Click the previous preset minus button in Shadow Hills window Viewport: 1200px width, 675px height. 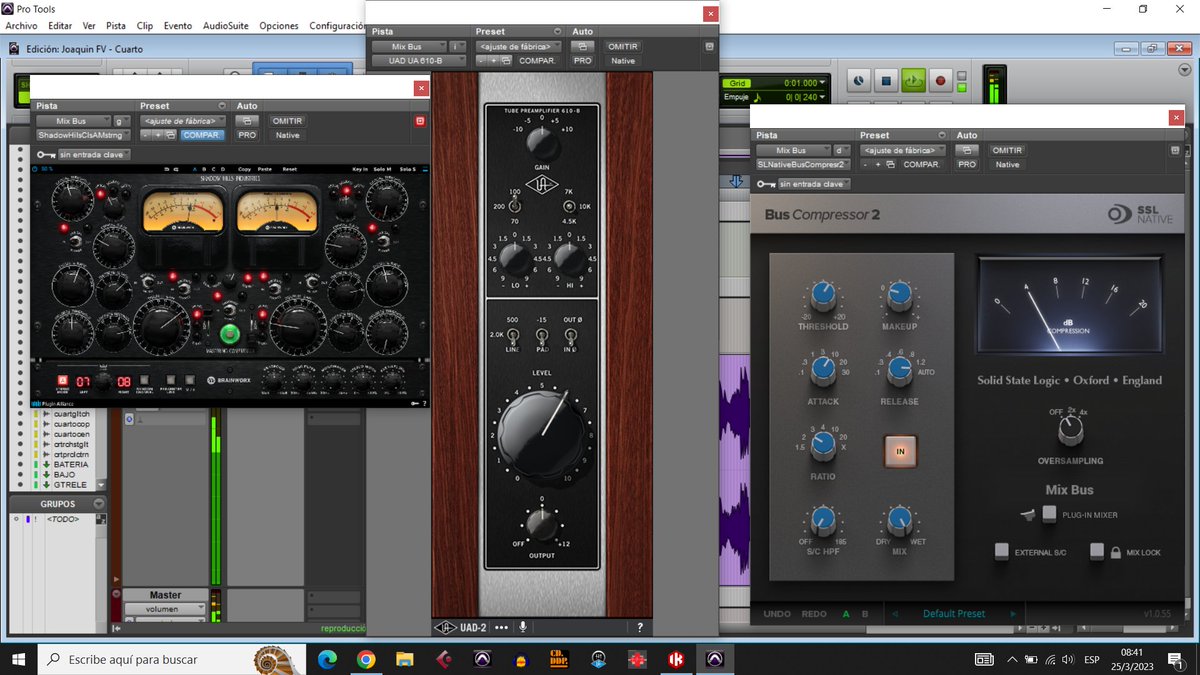tap(146, 135)
